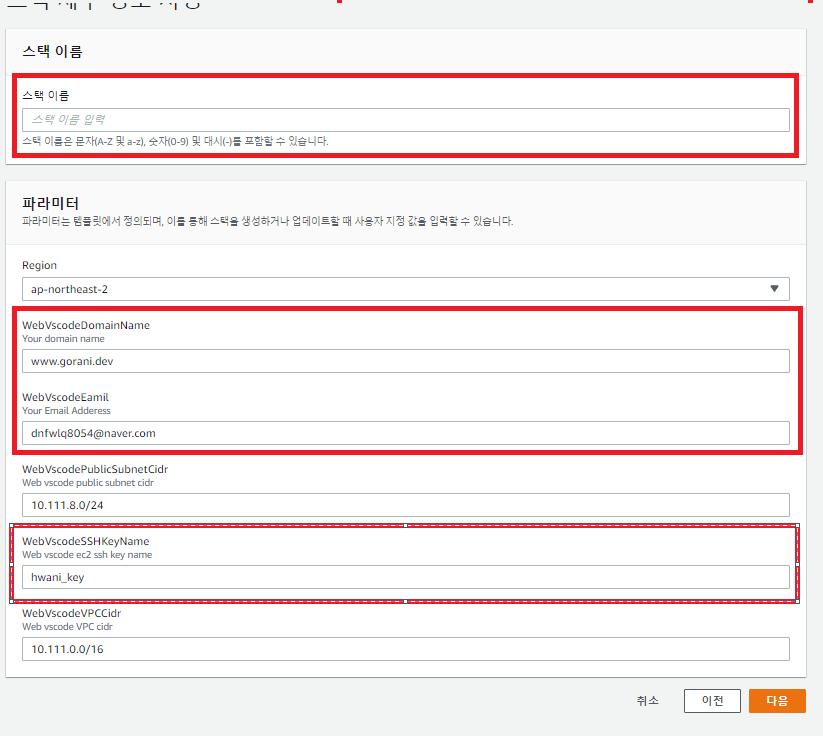Click the large 스택 이름 panel heading
Screen dimensions: 823x736
tap(52, 51)
